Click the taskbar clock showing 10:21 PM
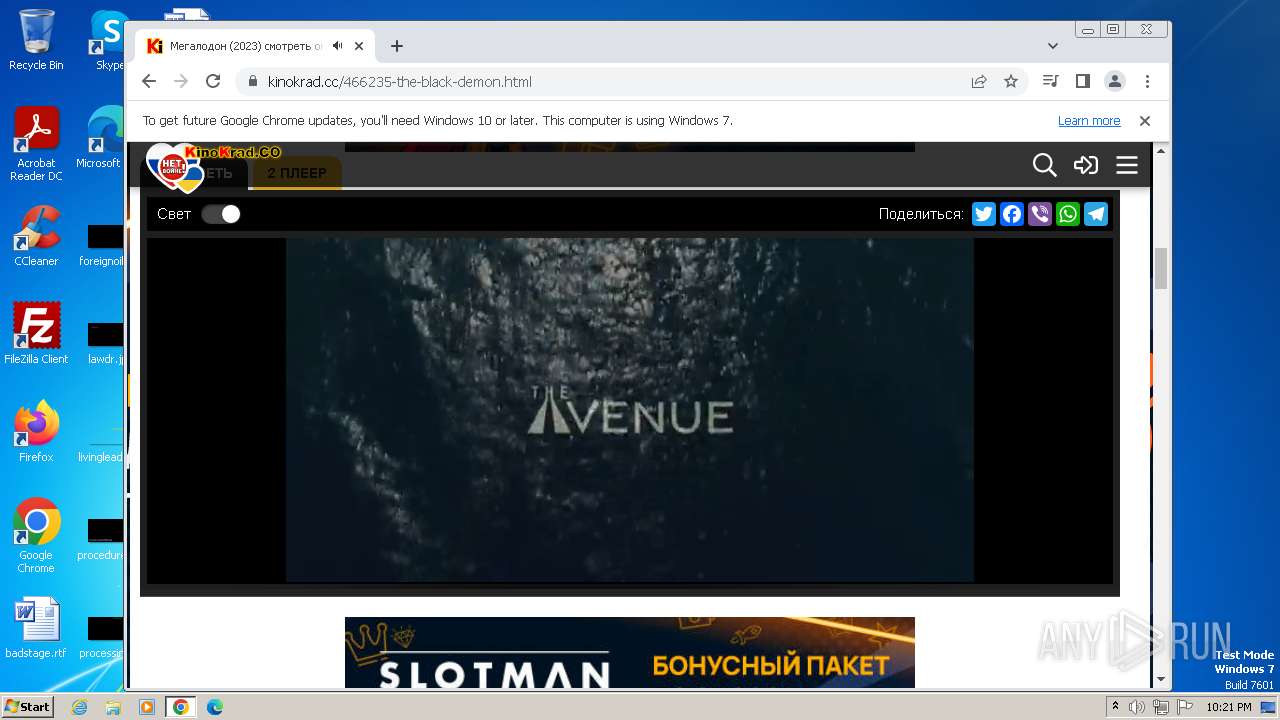Viewport: 1280px width, 720px height. [1228, 707]
